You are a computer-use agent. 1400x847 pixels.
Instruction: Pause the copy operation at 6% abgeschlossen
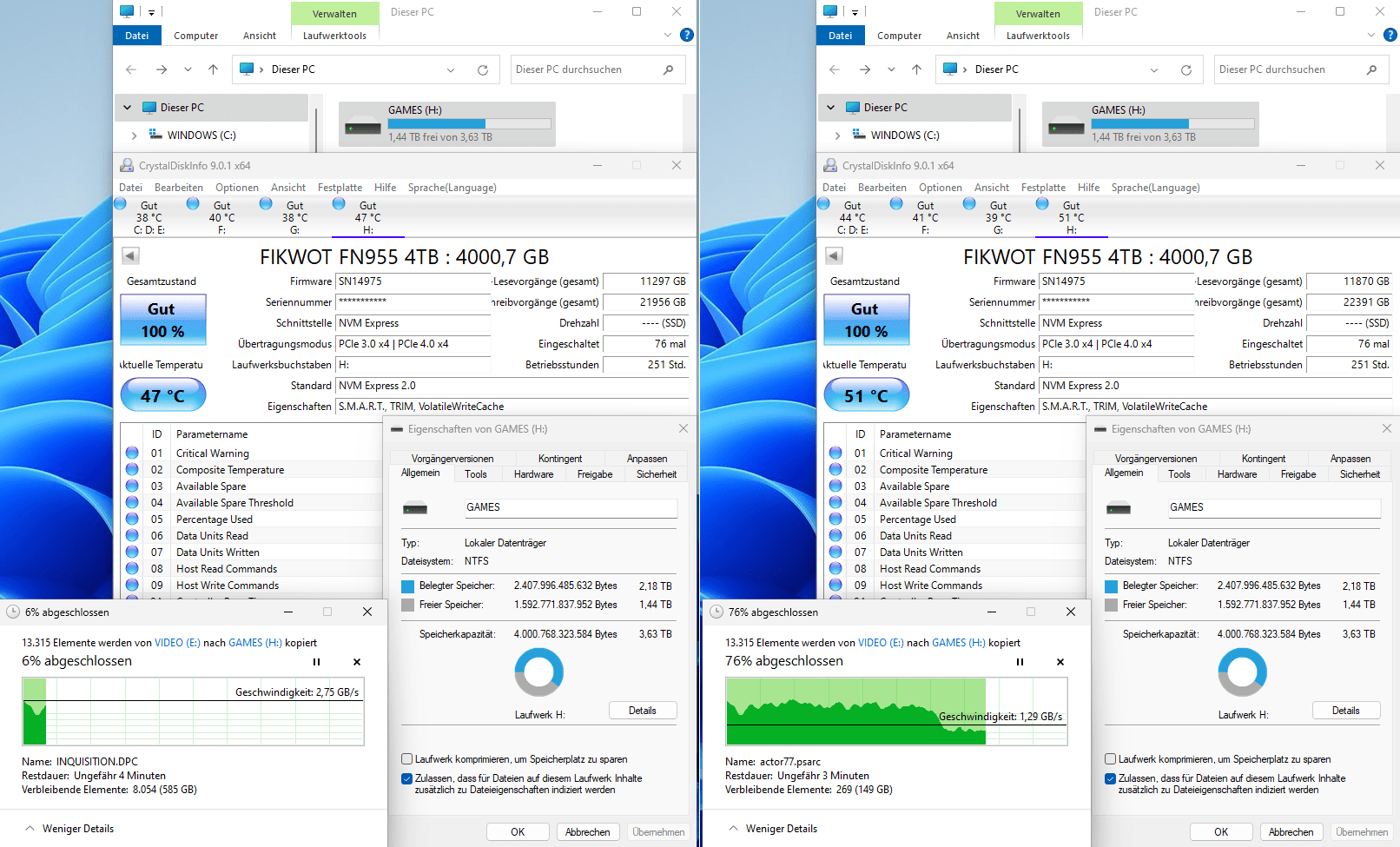(316, 662)
